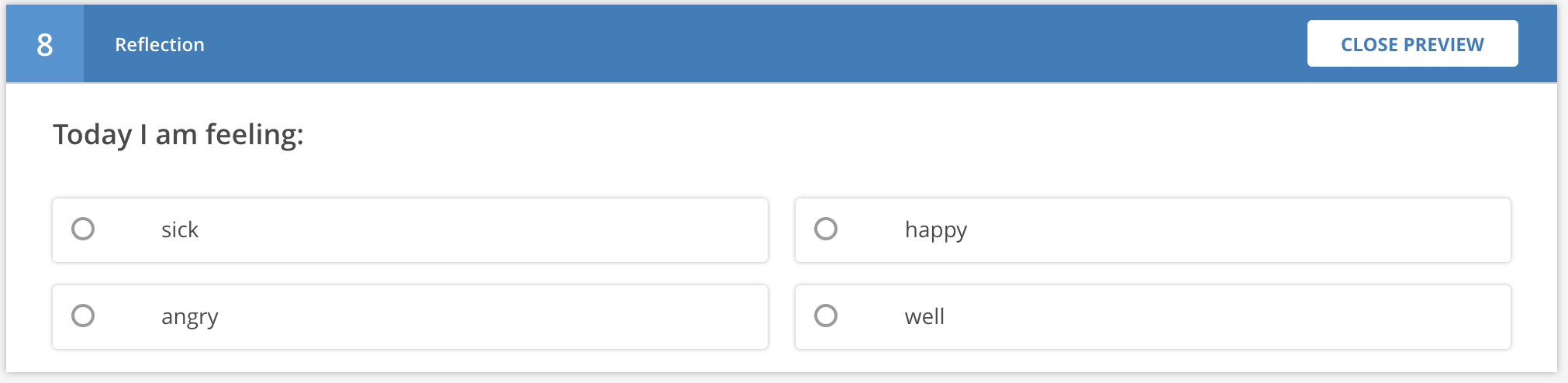Click the "happy" answer label text
Screen dimensions: 1568x383
[935, 230]
